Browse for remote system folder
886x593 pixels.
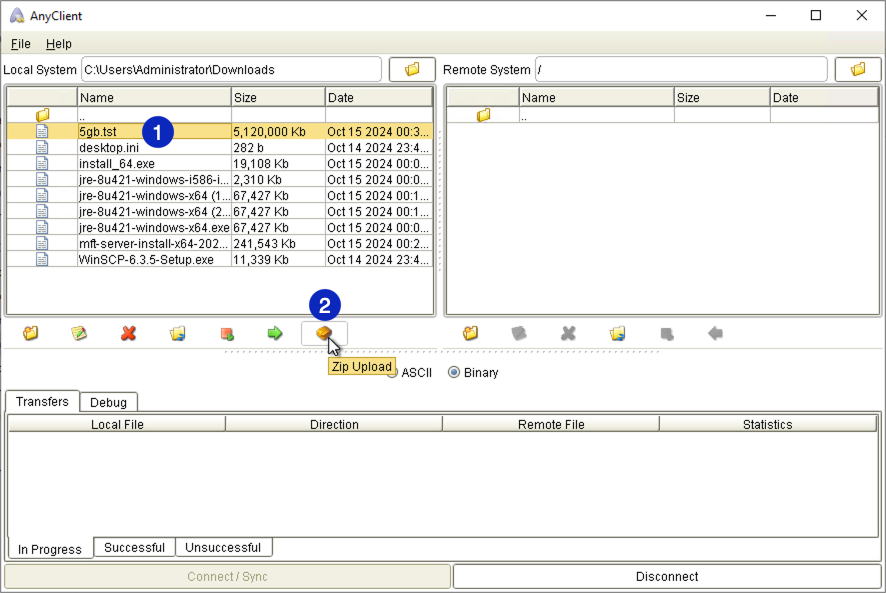click(858, 70)
